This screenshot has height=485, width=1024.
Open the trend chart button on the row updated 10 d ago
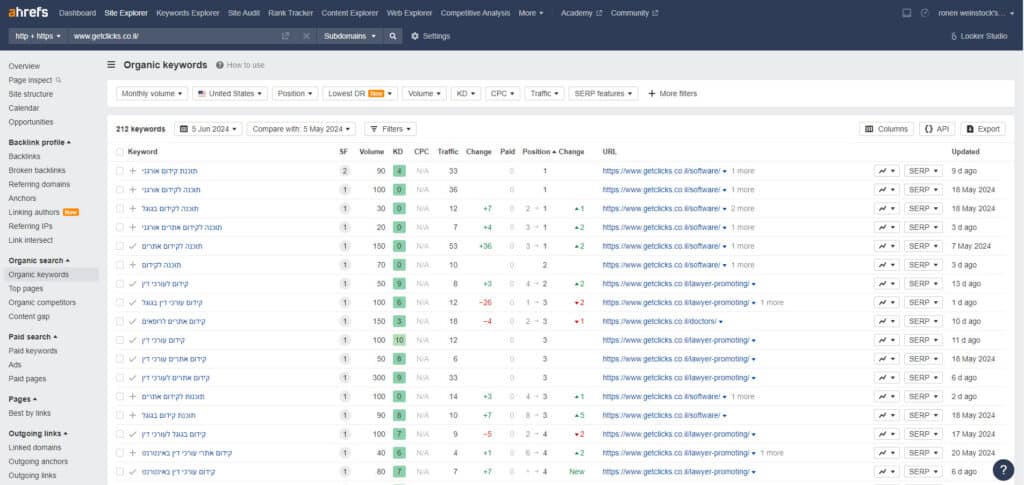tap(887, 321)
